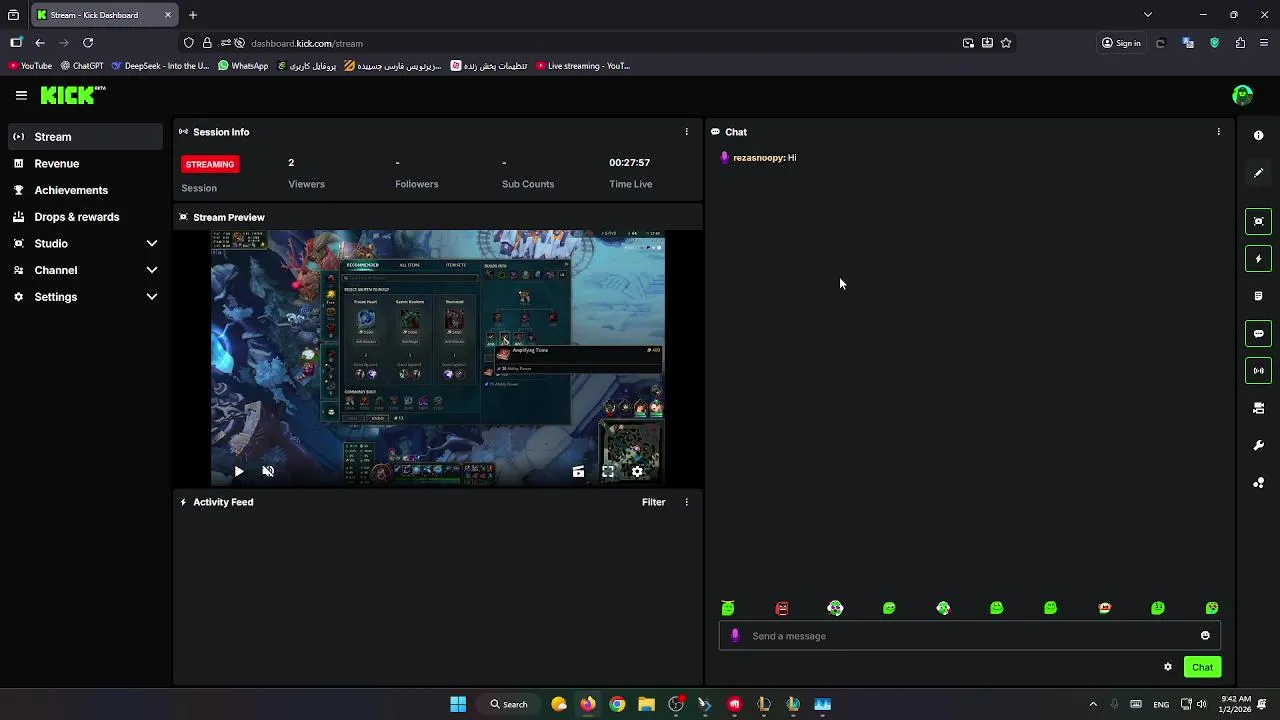The width and height of the screenshot is (1280, 720).
Task: Open the Firefox extensions puzzle icon
Action: pos(1240,43)
